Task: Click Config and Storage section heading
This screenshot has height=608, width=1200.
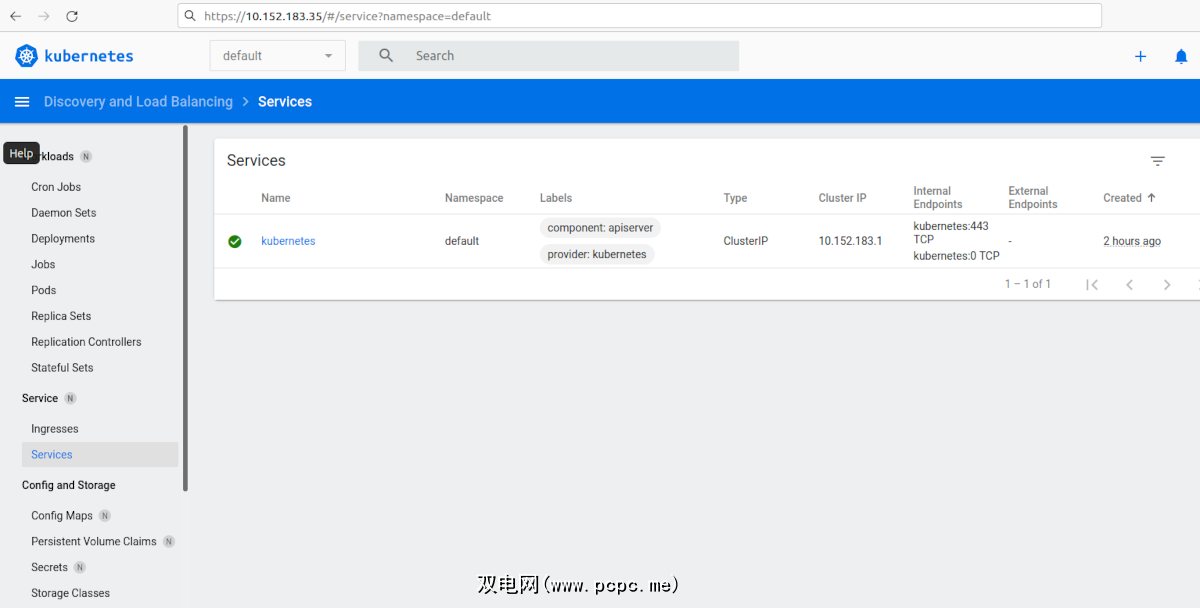Action: (69, 485)
